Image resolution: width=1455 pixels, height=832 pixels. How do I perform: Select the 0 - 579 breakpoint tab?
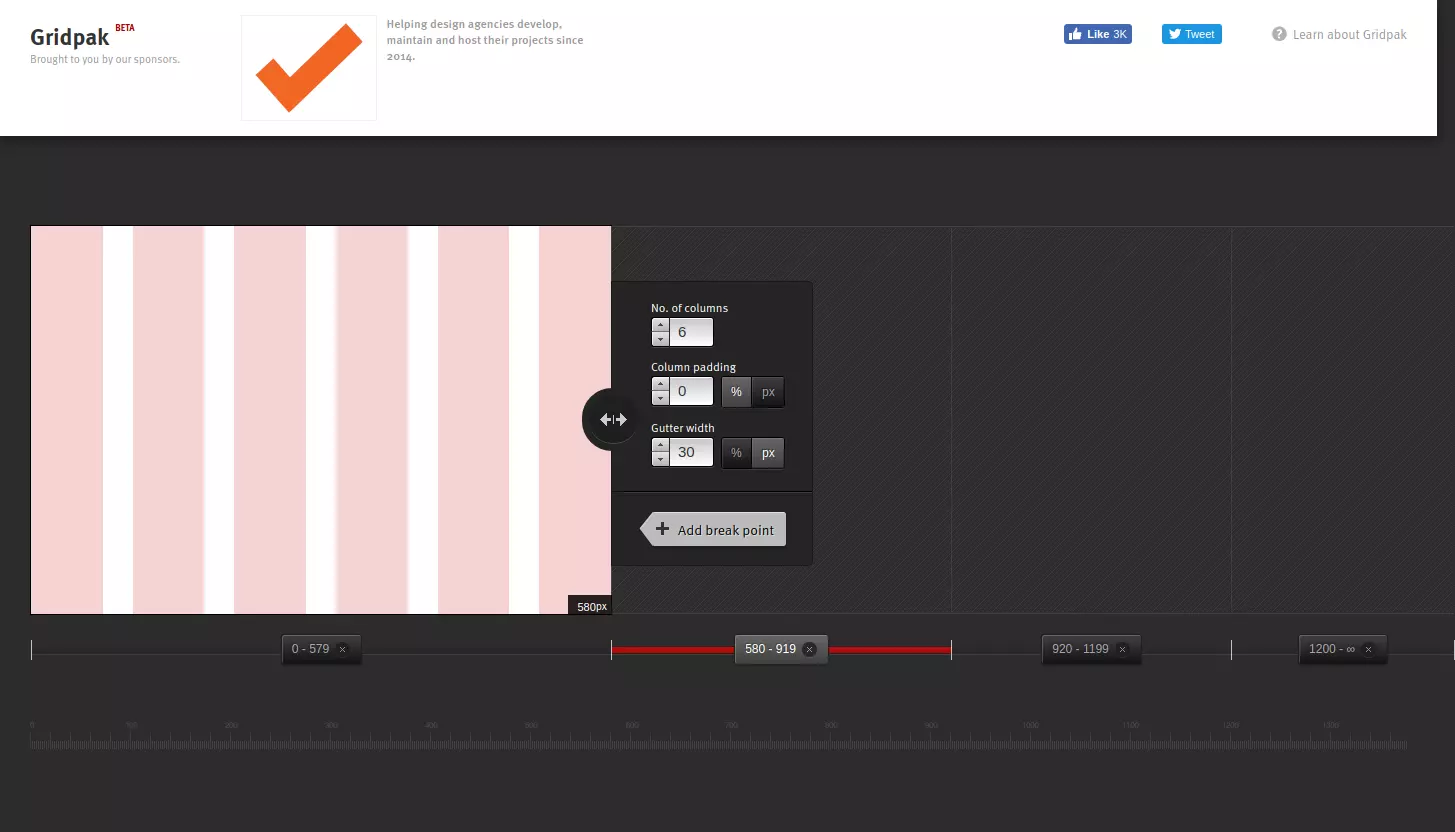pyautogui.click(x=310, y=650)
